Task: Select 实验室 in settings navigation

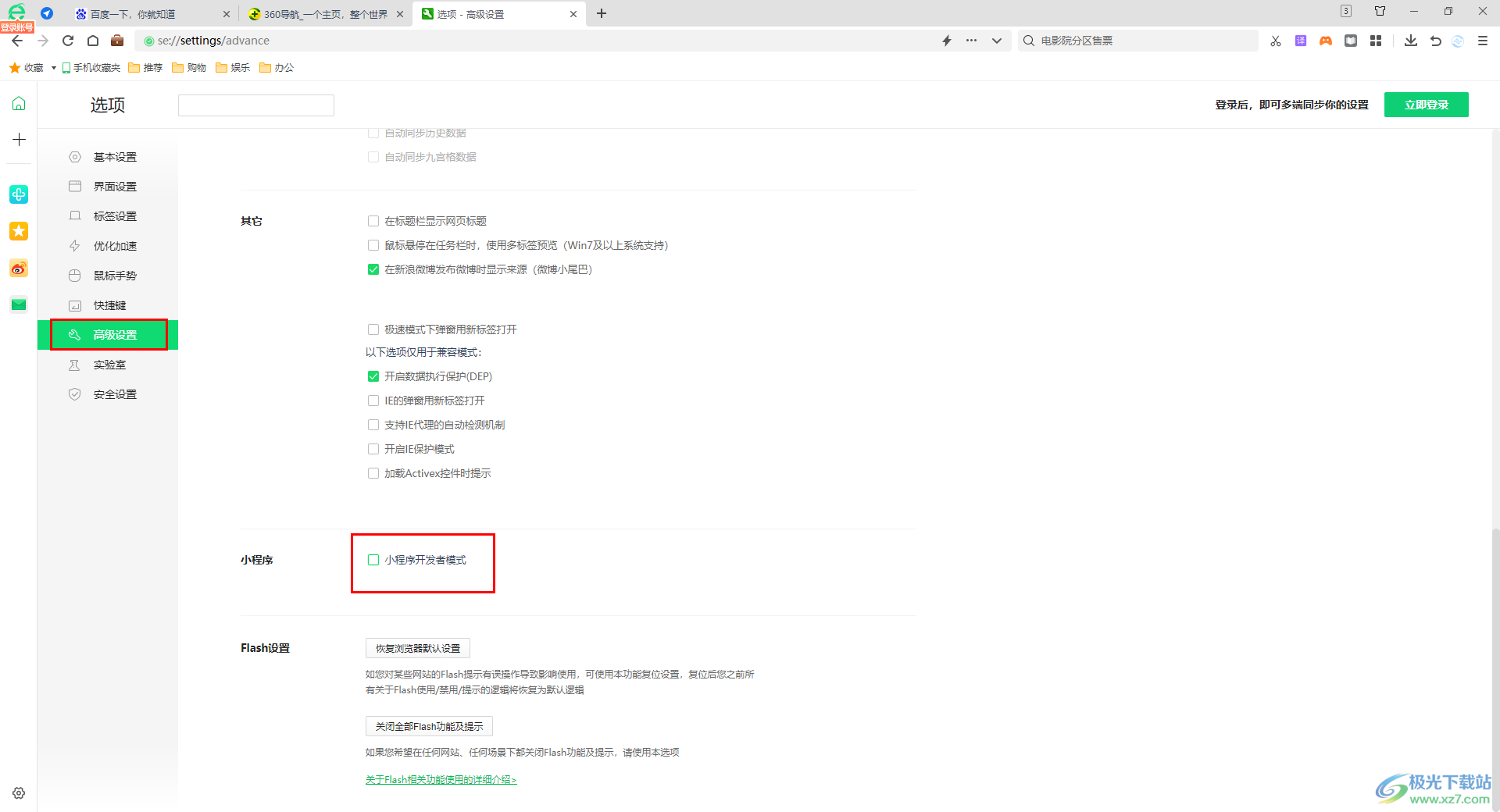Action: (108, 365)
